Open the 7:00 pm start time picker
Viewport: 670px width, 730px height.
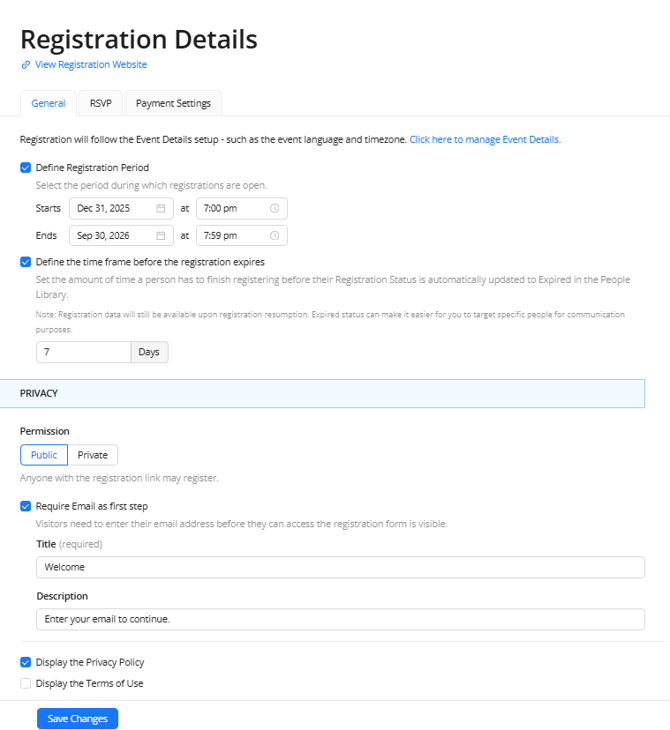point(242,209)
